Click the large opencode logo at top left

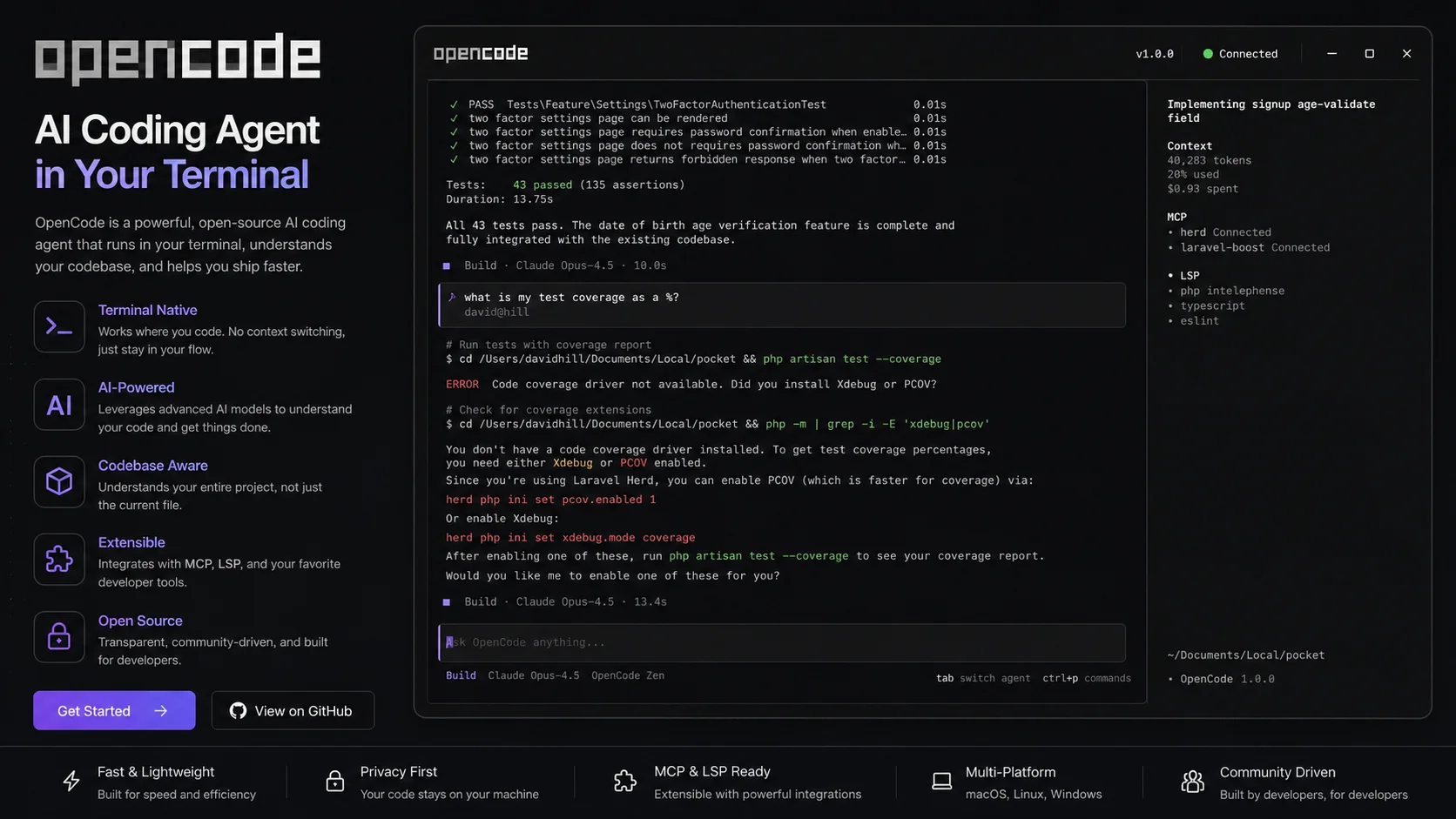tap(178, 59)
